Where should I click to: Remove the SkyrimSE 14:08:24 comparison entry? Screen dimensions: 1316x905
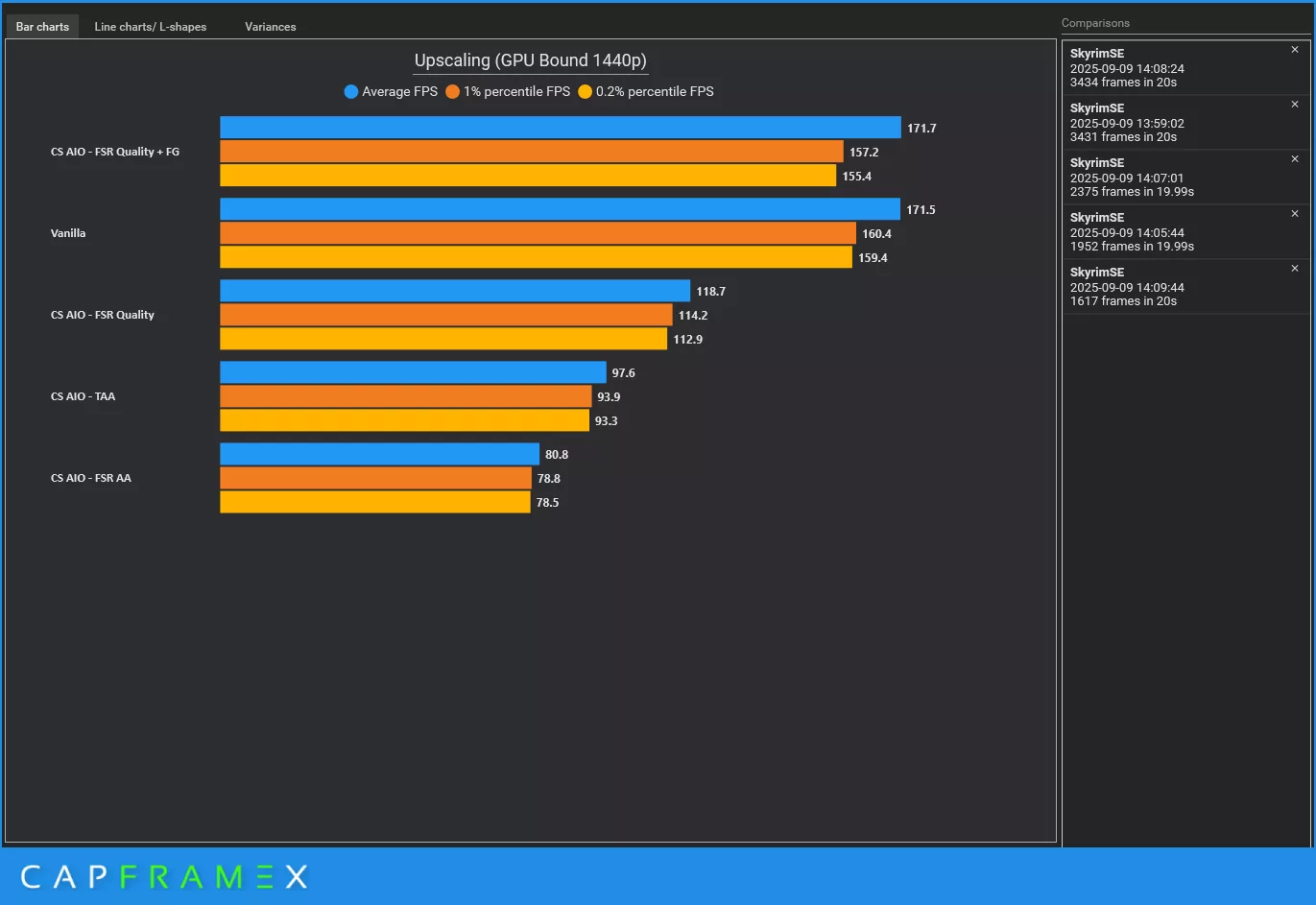coord(1294,50)
